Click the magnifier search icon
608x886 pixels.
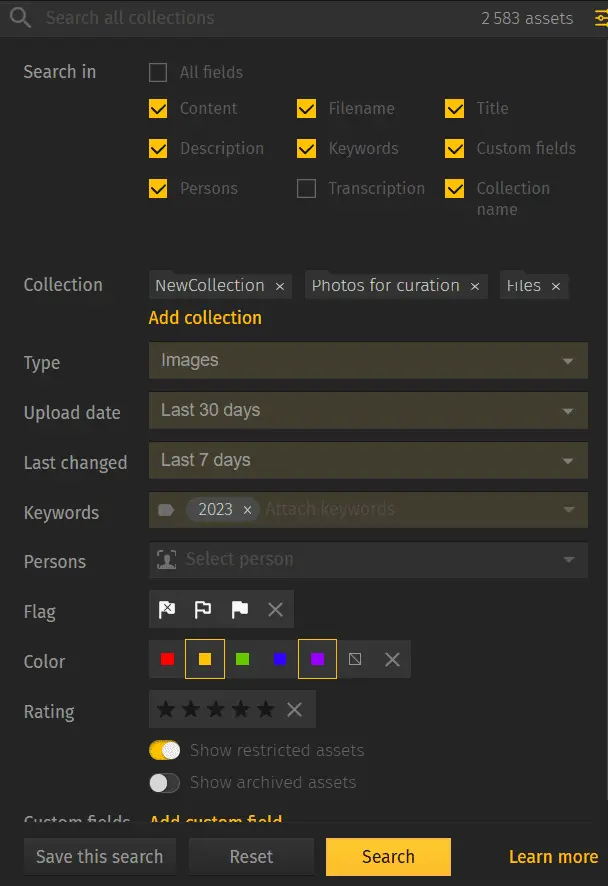click(19, 17)
